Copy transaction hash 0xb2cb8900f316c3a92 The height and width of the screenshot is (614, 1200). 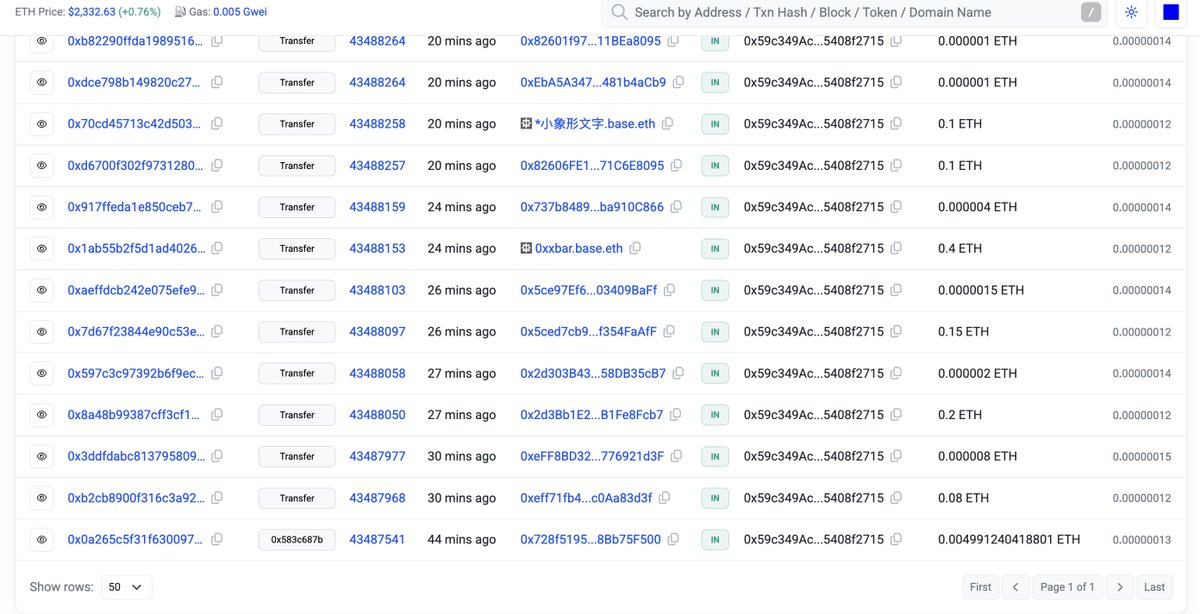217,497
